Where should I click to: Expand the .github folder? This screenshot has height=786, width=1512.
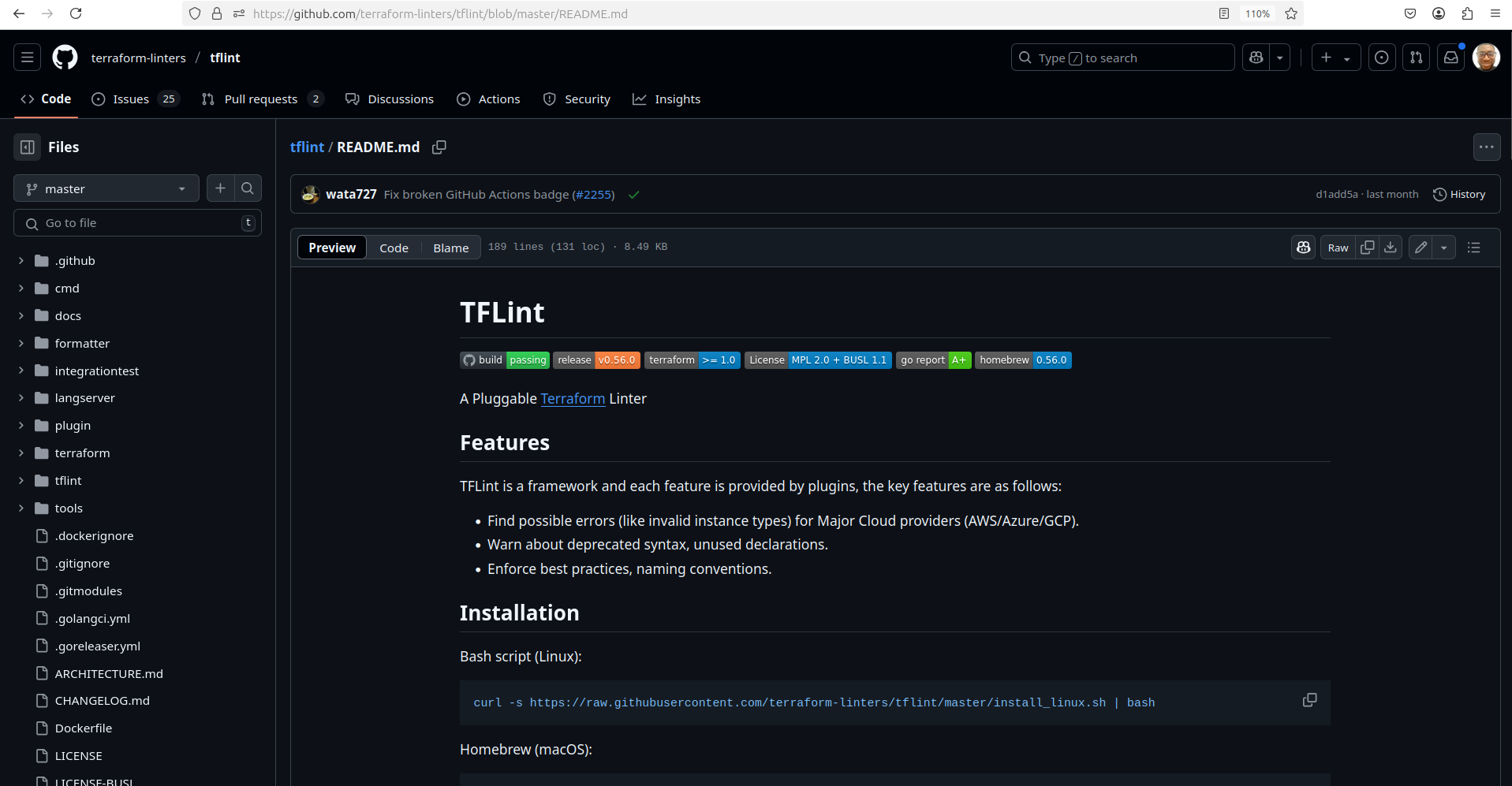coord(21,260)
